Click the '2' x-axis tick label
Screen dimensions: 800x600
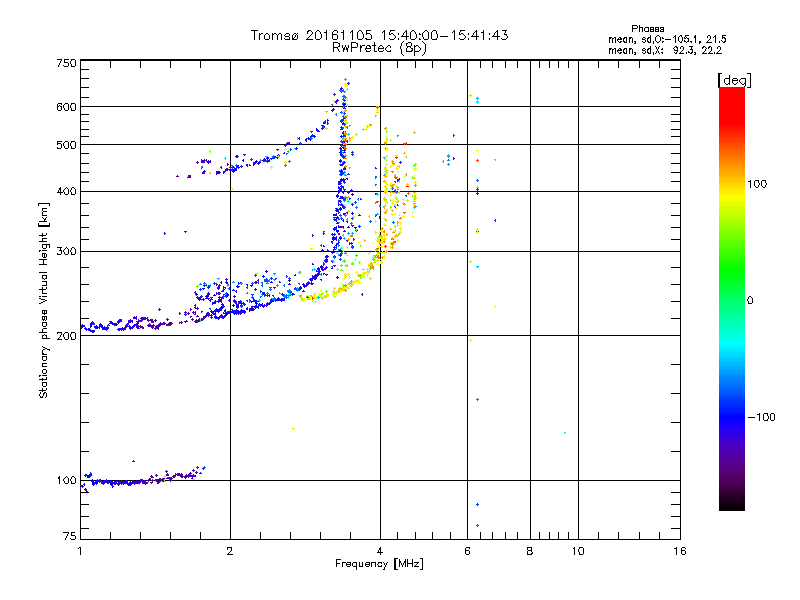230,551
